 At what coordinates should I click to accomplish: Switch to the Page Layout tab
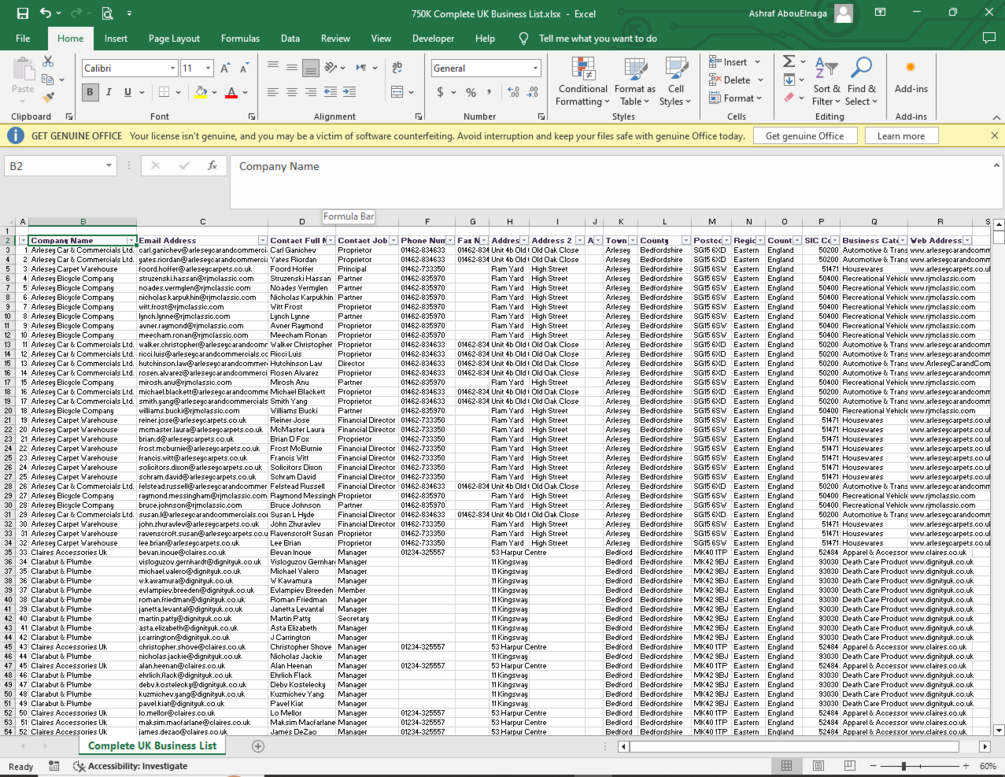tap(174, 38)
